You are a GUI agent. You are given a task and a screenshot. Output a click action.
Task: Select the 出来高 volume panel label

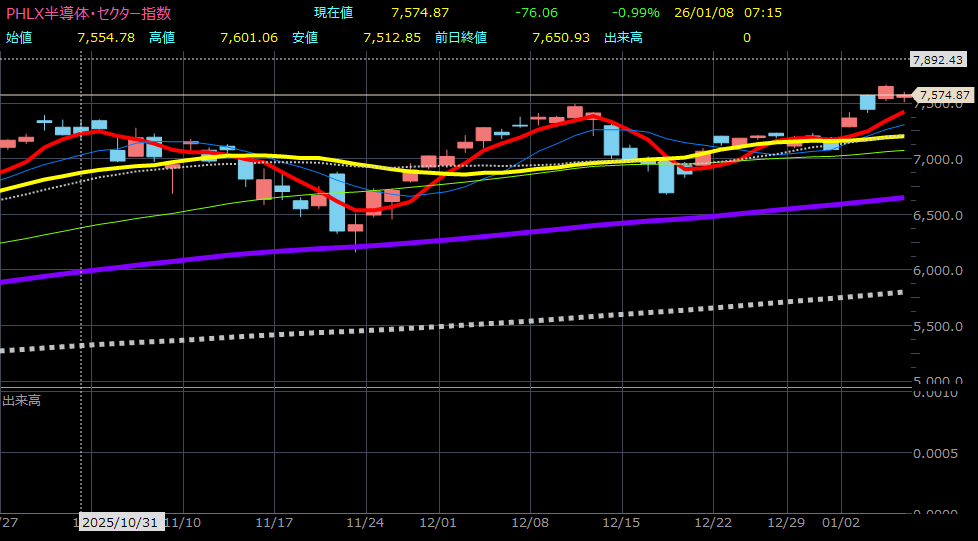(x=22, y=401)
